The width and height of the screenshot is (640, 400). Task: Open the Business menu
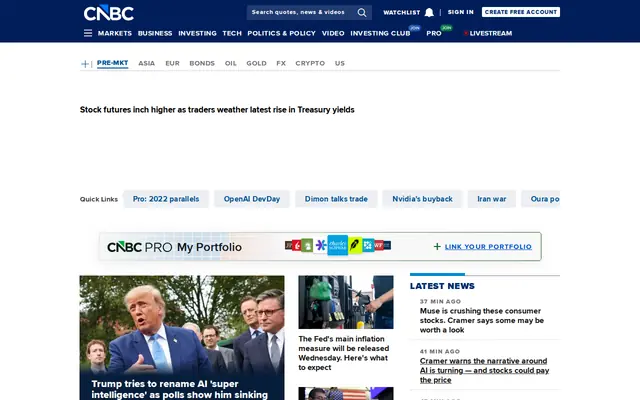tap(155, 33)
